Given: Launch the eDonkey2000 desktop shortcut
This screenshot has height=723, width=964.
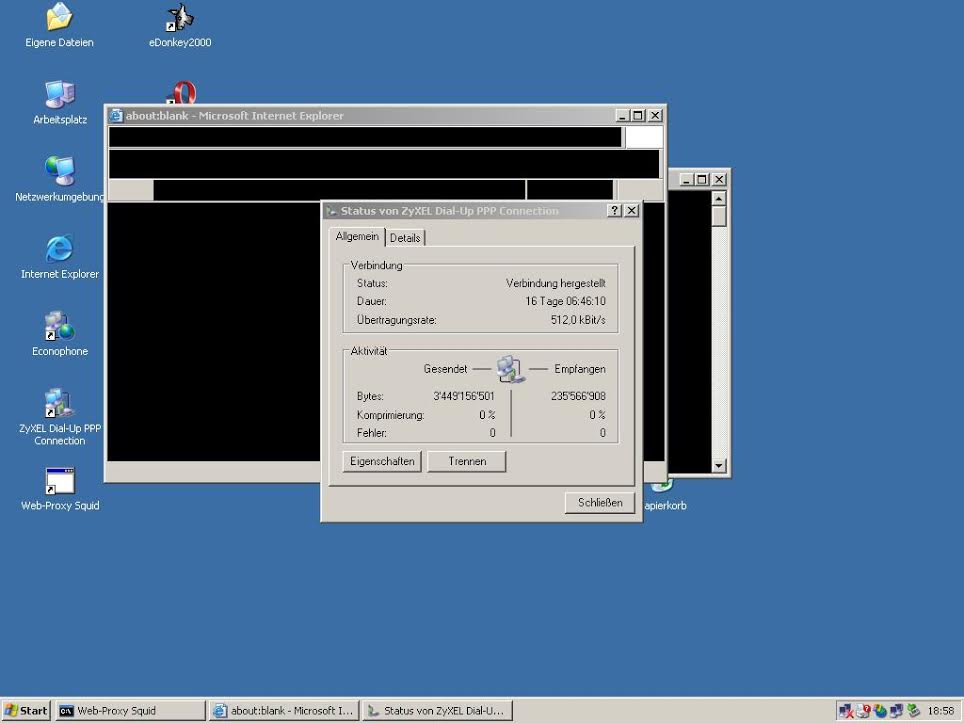Looking at the screenshot, I should click(x=180, y=18).
